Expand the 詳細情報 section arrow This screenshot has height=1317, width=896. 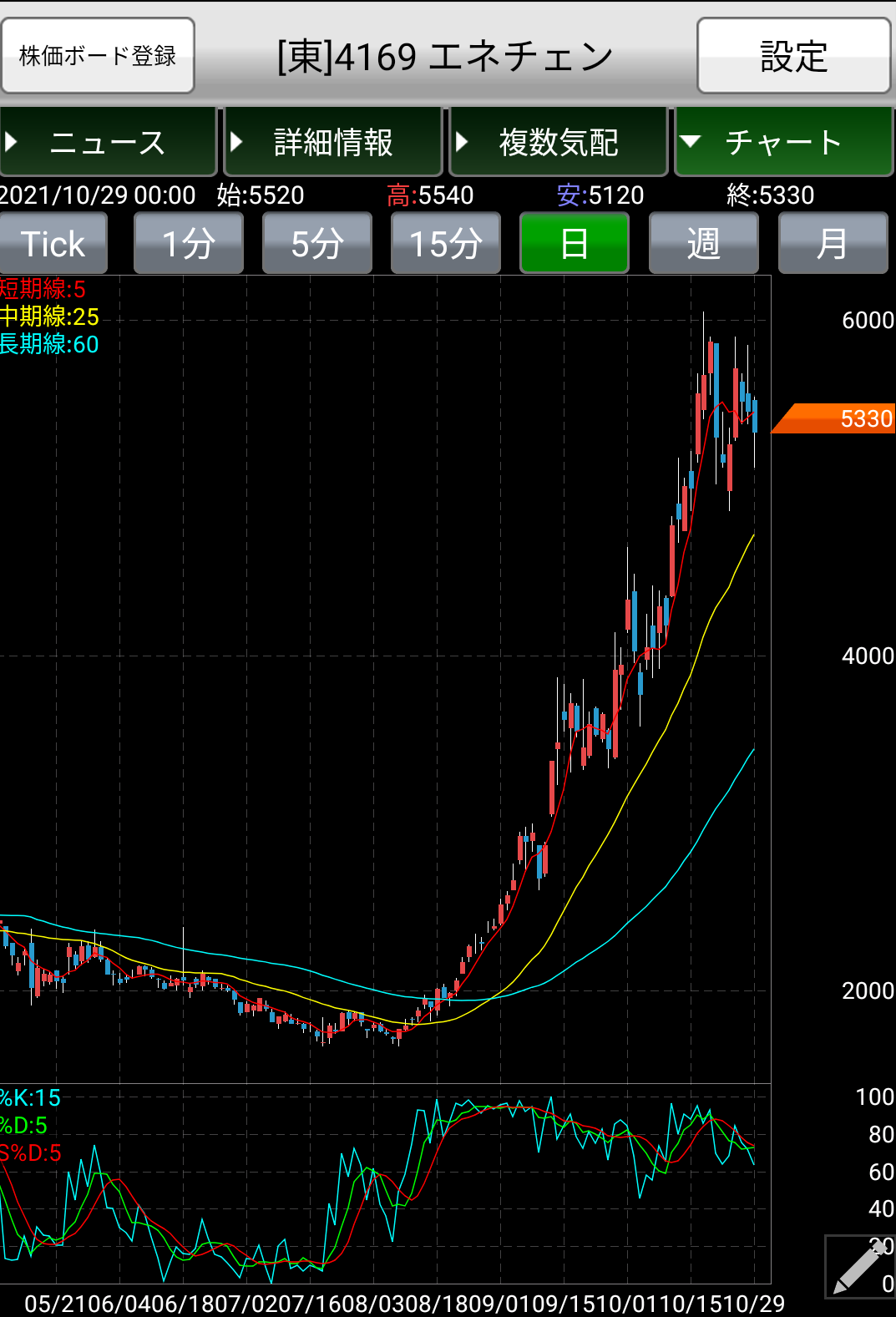coord(236,142)
